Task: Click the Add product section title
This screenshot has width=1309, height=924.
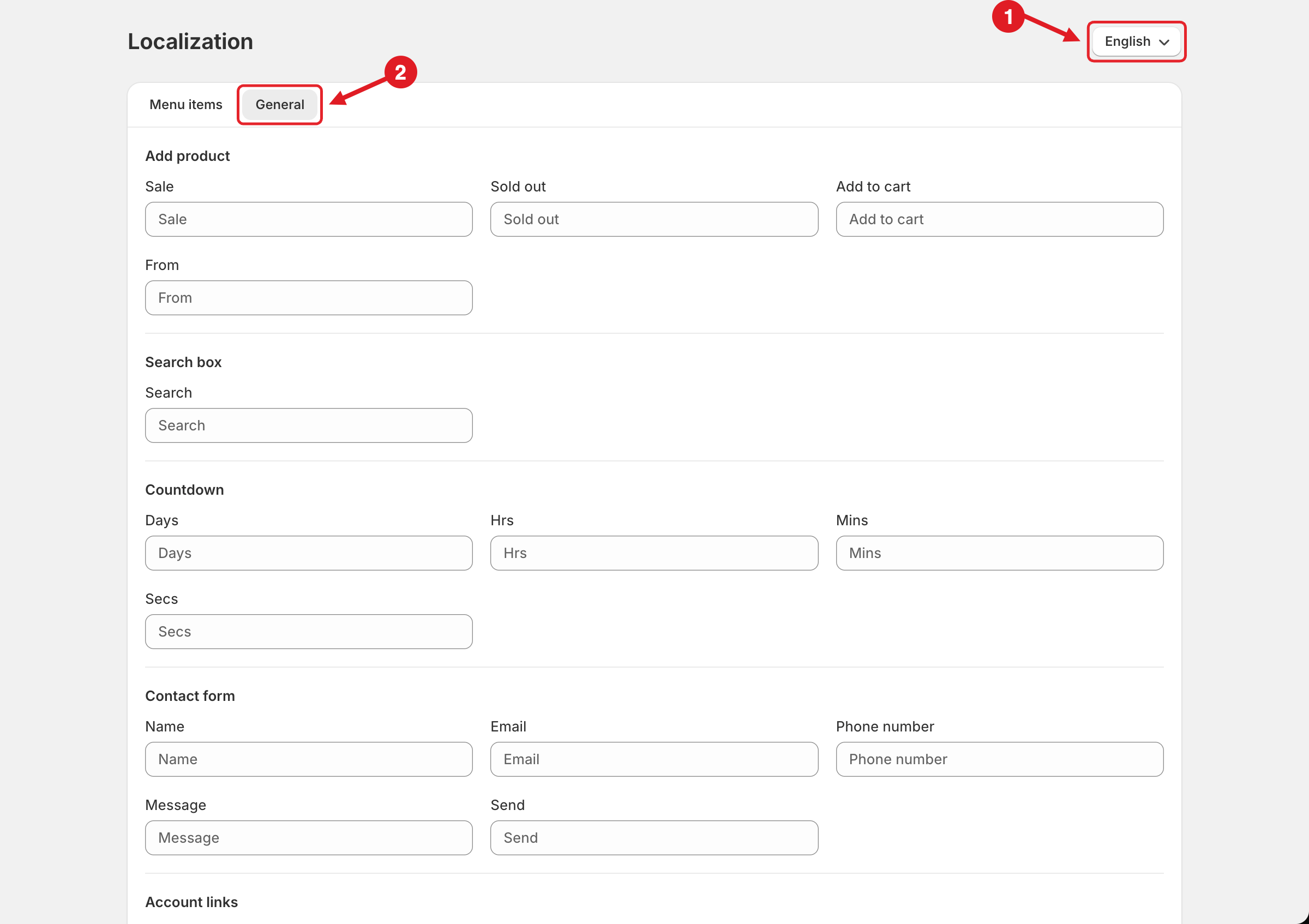Action: tap(187, 155)
